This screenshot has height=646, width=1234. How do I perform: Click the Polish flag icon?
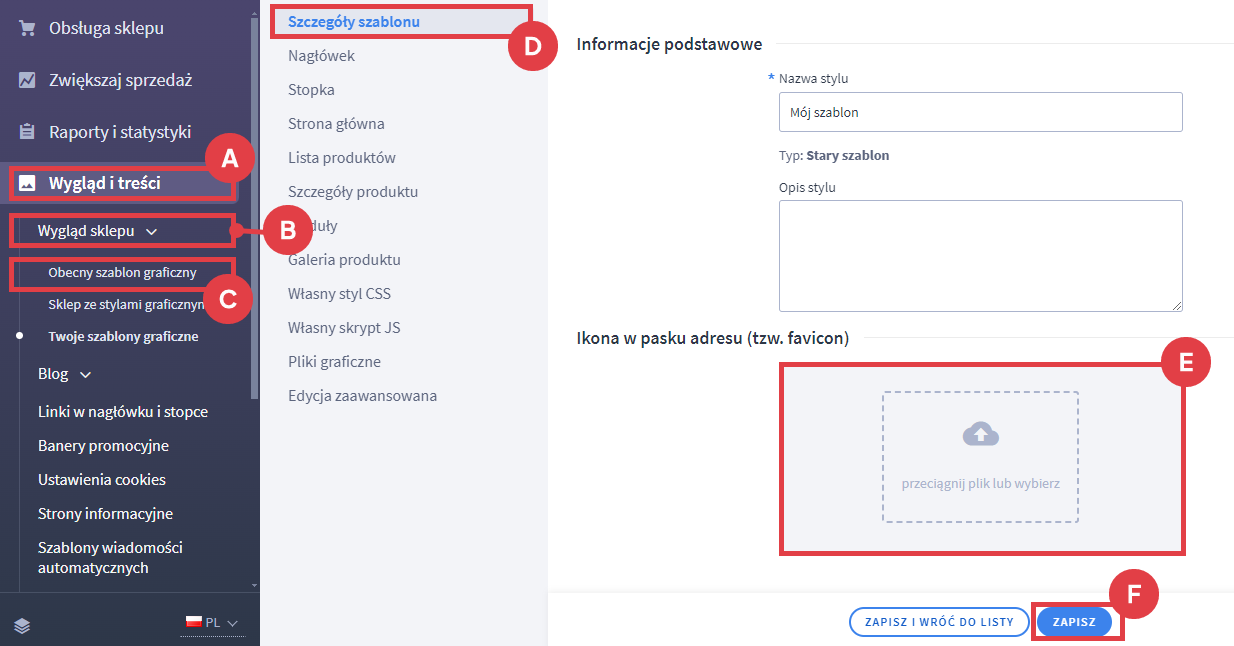pyautogui.click(x=194, y=622)
